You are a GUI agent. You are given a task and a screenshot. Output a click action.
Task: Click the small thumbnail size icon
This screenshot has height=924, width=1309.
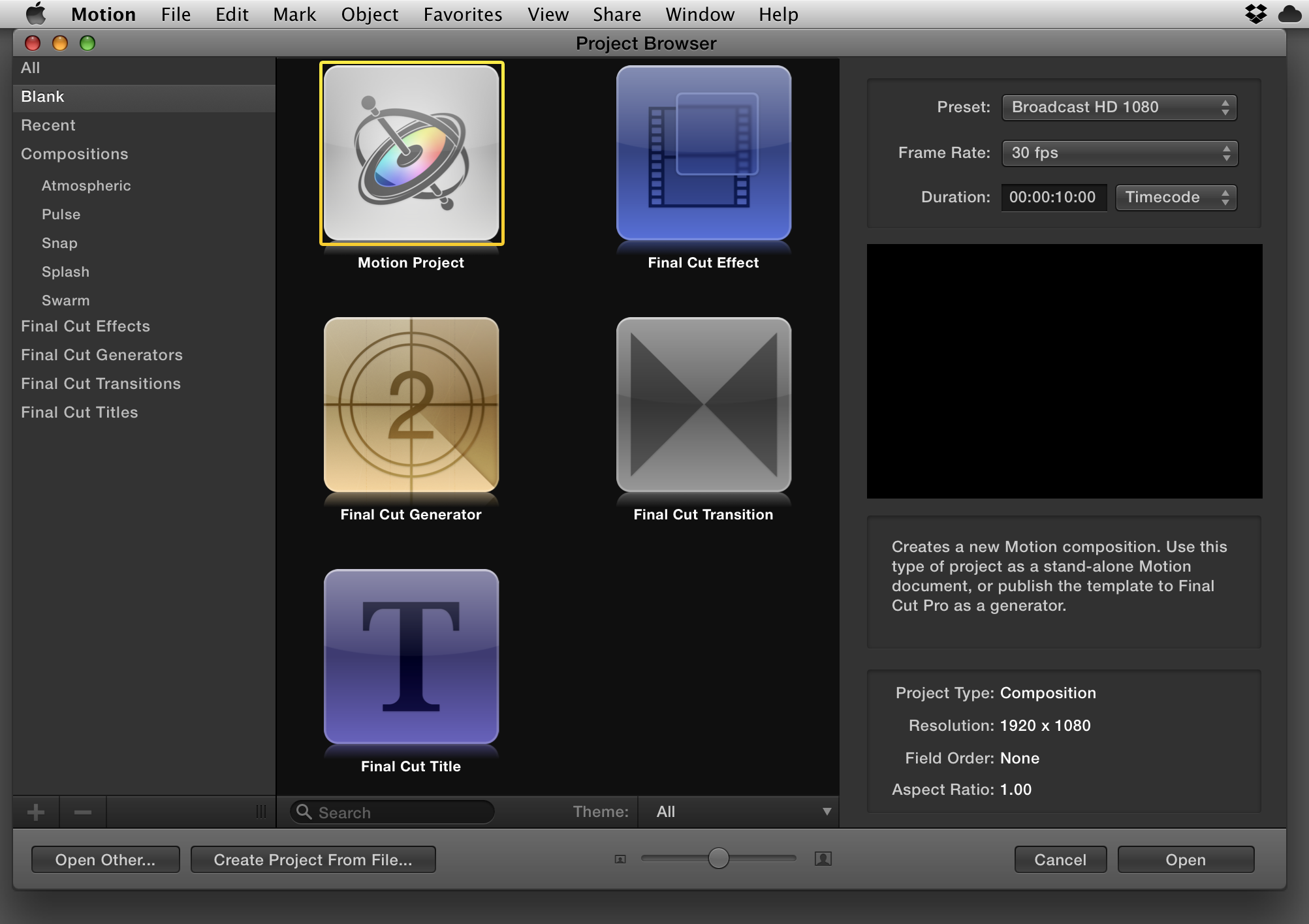620,859
